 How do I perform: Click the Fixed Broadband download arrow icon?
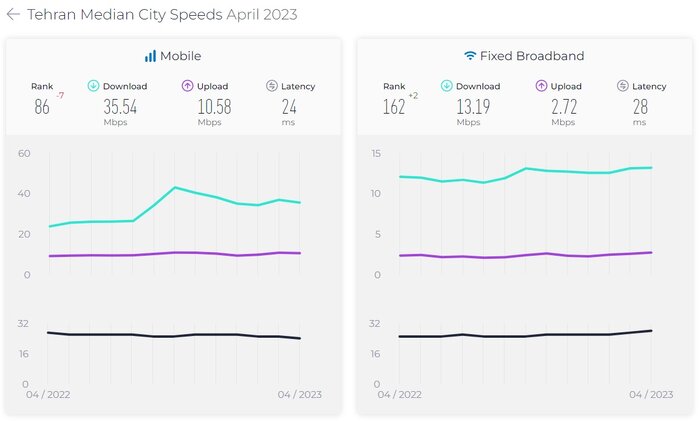pos(445,86)
